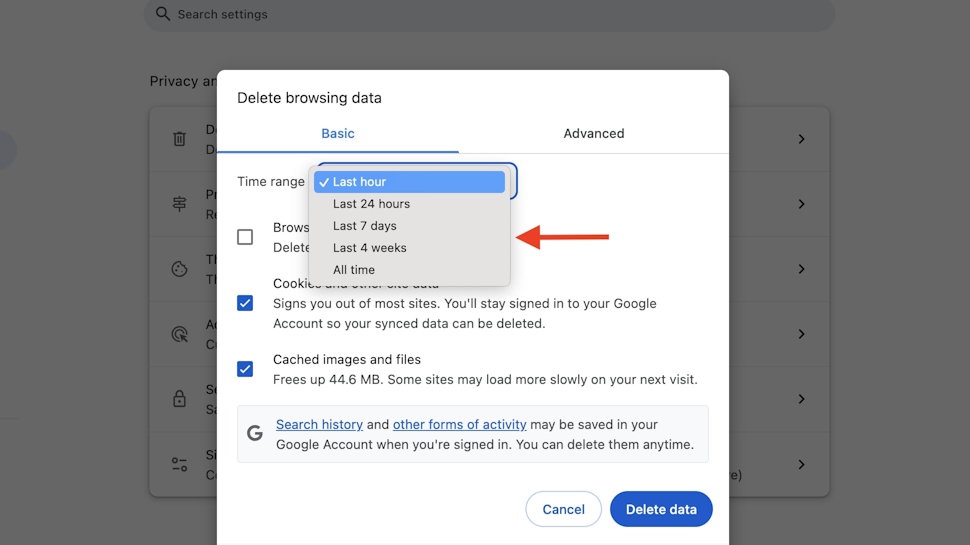Choose Last 24 hours from dropdown
The image size is (970, 545).
pos(410,204)
